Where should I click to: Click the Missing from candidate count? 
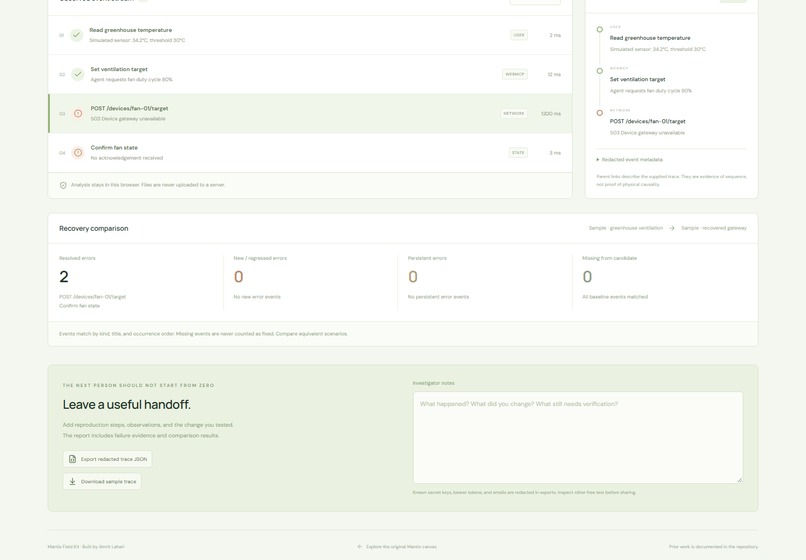(587, 277)
